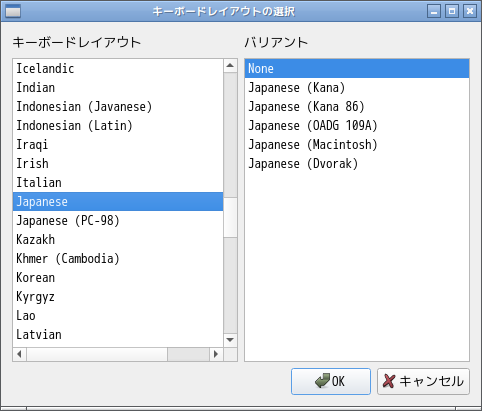Click the vertical scrollbar thumb in layout list

(230, 218)
